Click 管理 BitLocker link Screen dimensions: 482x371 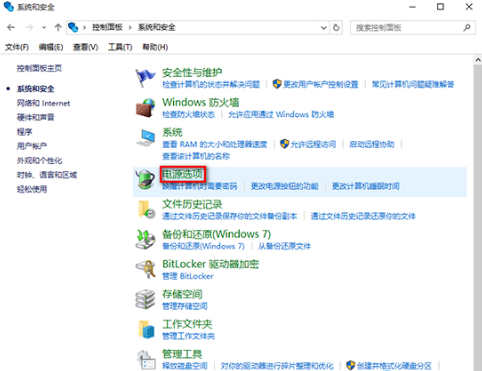188,276
